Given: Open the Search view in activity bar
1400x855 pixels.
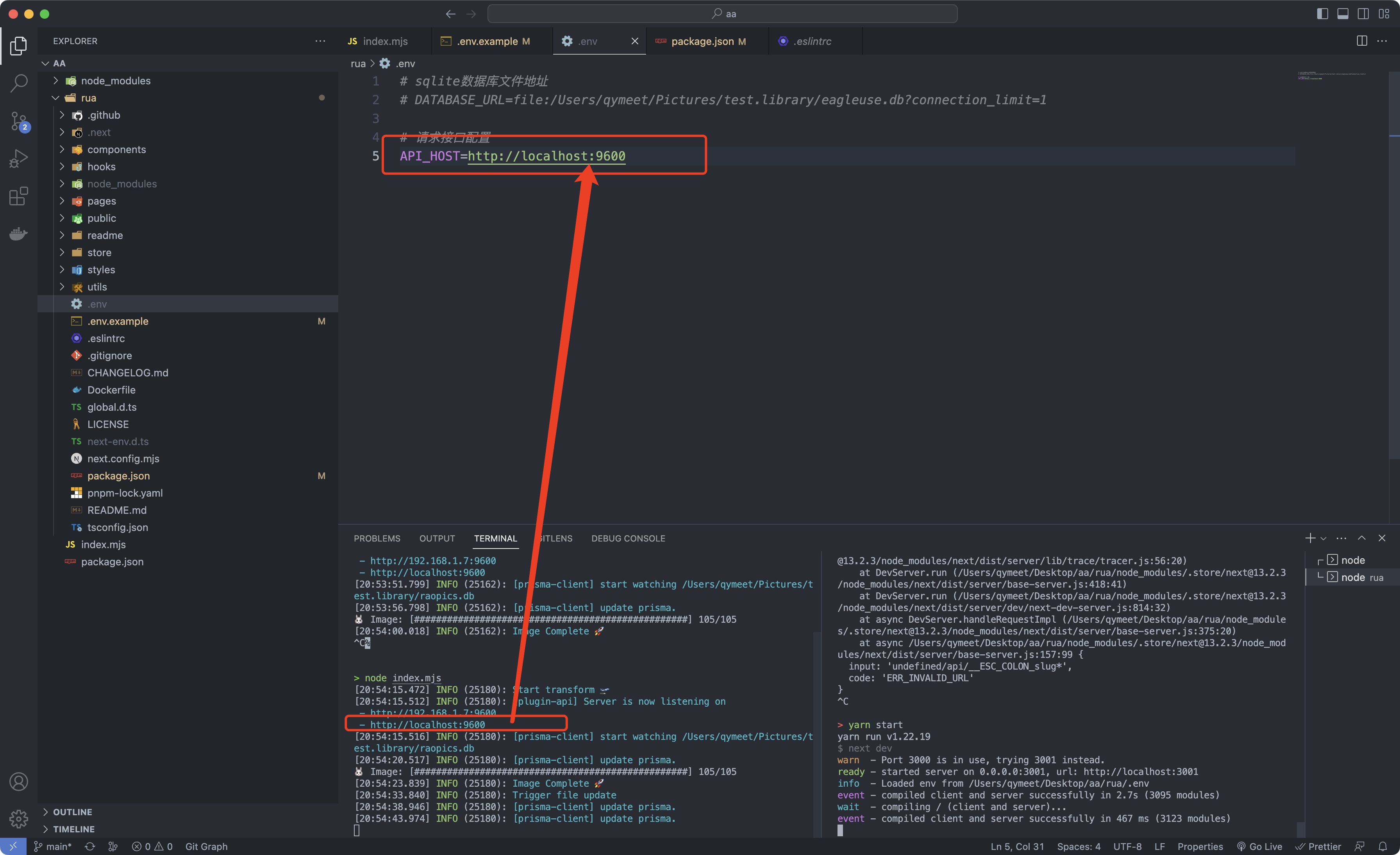Looking at the screenshot, I should [19, 83].
